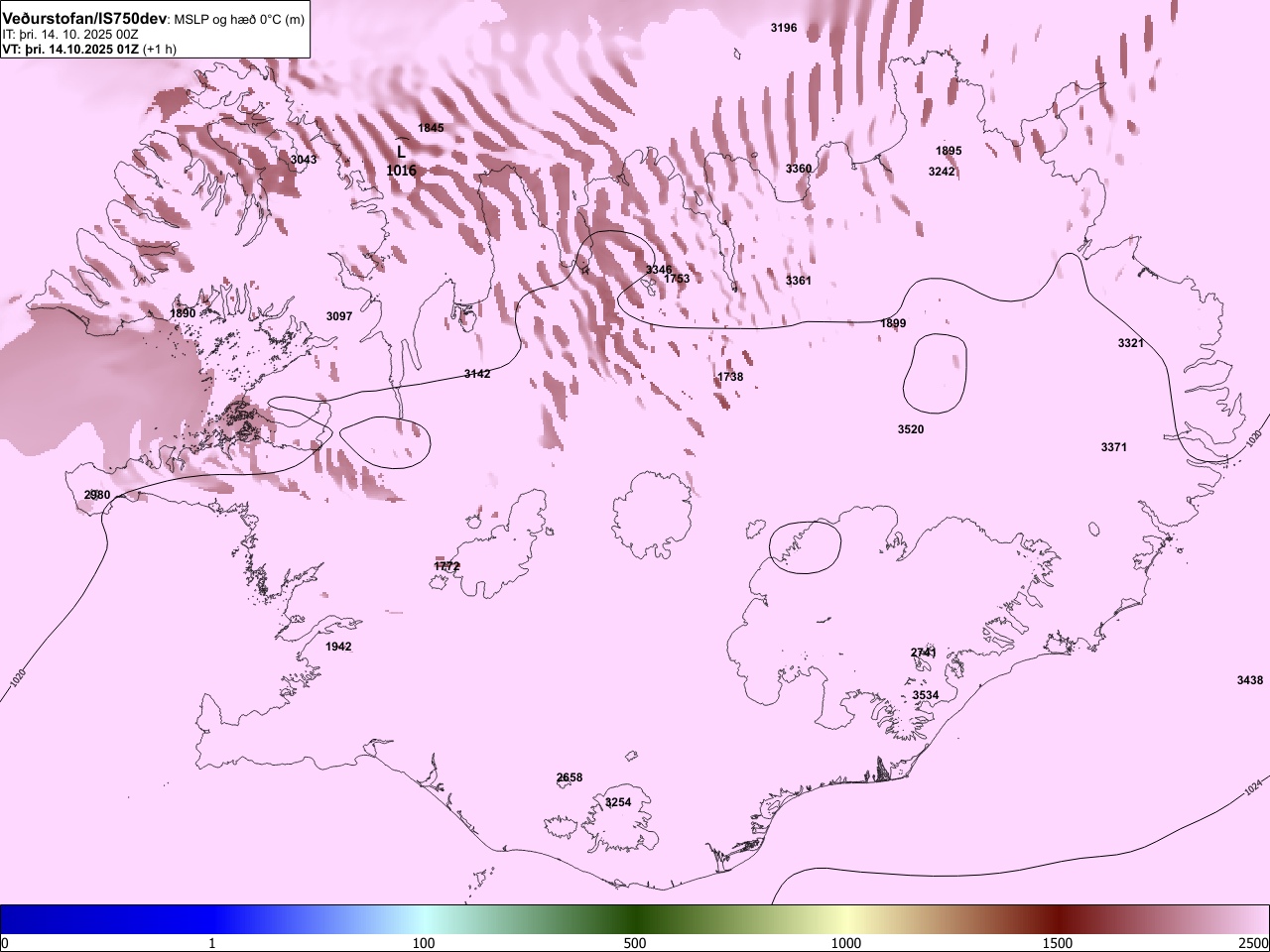Click the color scale label 0
This screenshot has height=952, width=1270.
[x=4, y=943]
